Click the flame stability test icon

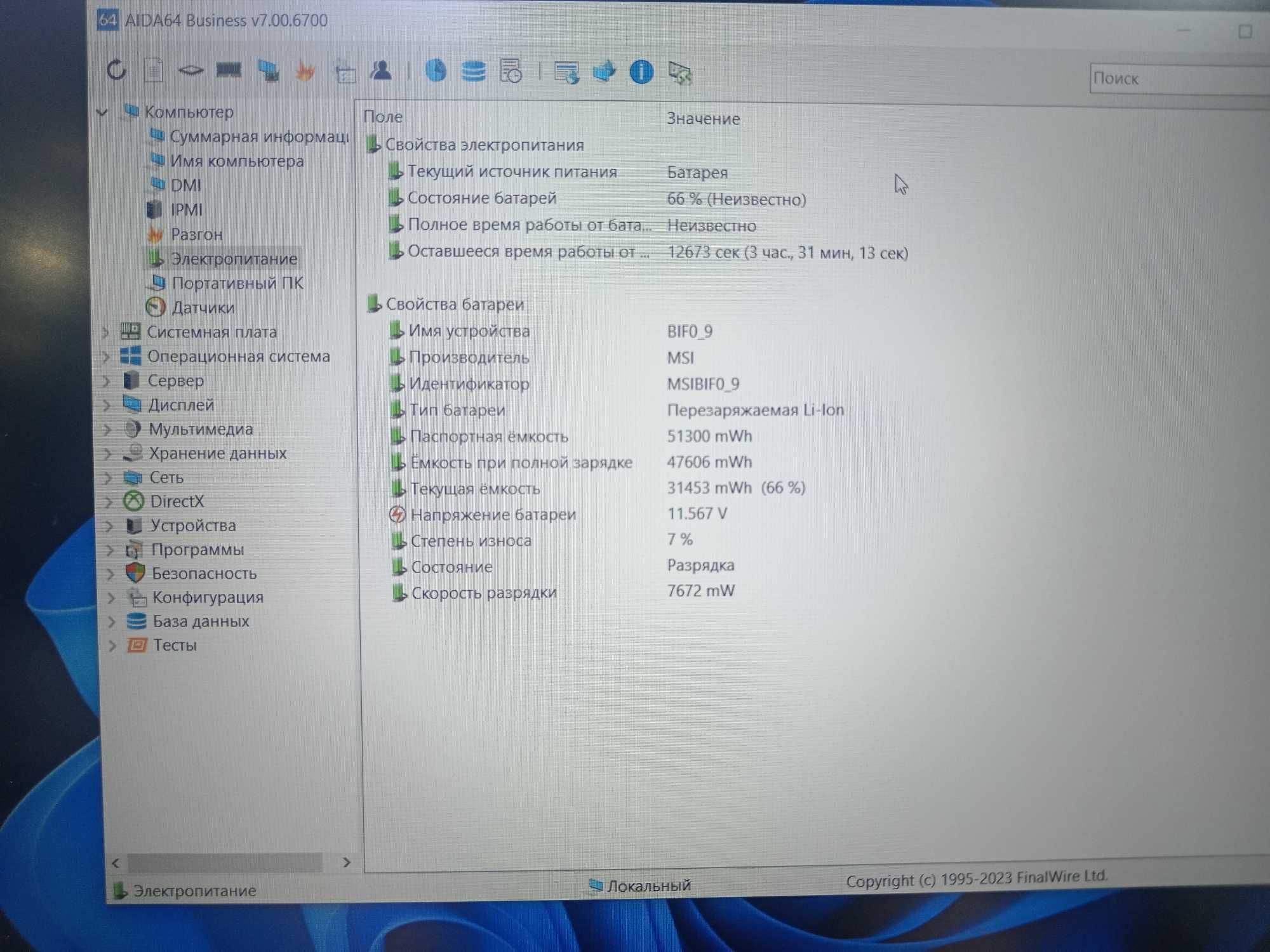(x=305, y=70)
